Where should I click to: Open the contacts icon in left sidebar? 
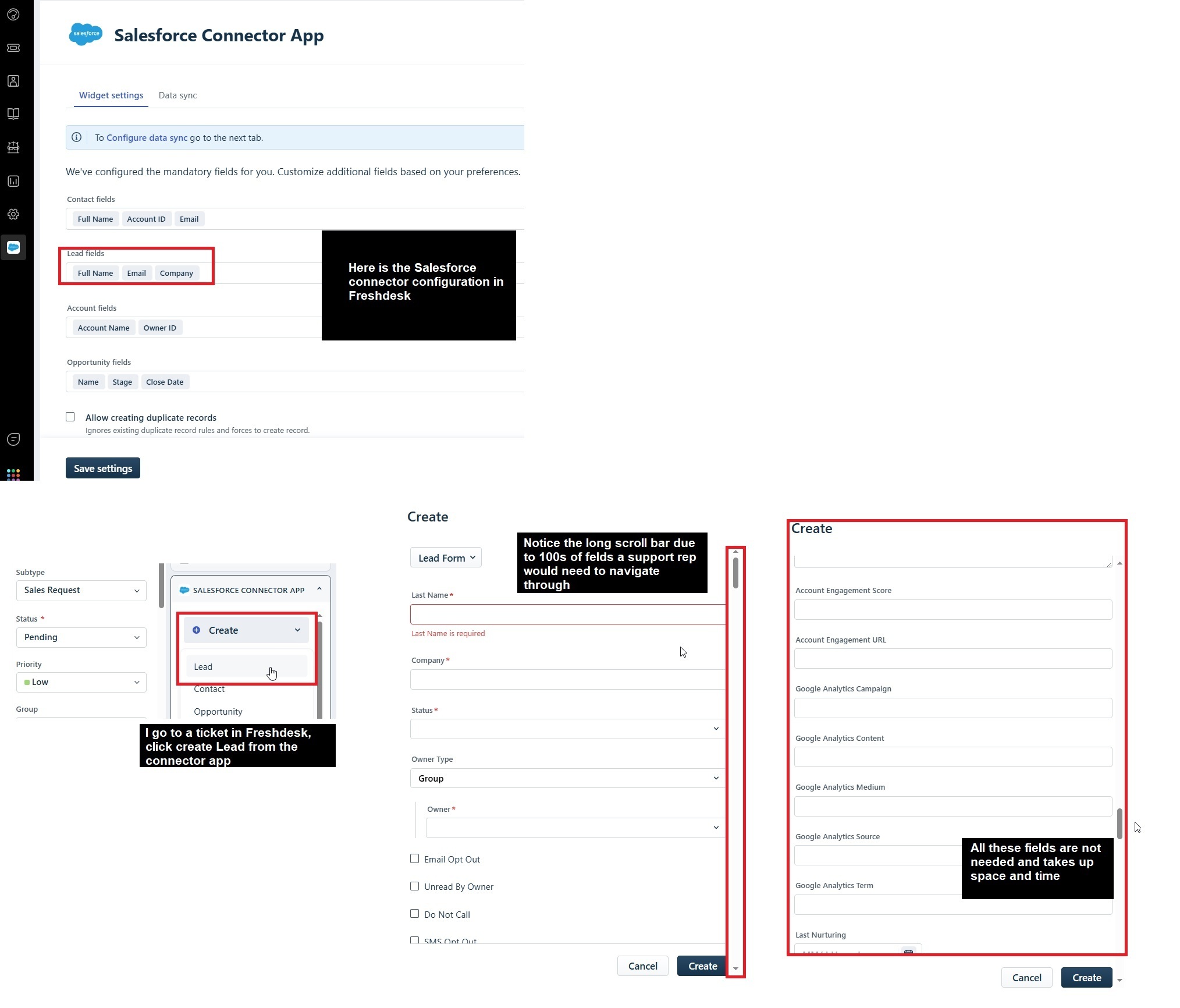coord(13,81)
